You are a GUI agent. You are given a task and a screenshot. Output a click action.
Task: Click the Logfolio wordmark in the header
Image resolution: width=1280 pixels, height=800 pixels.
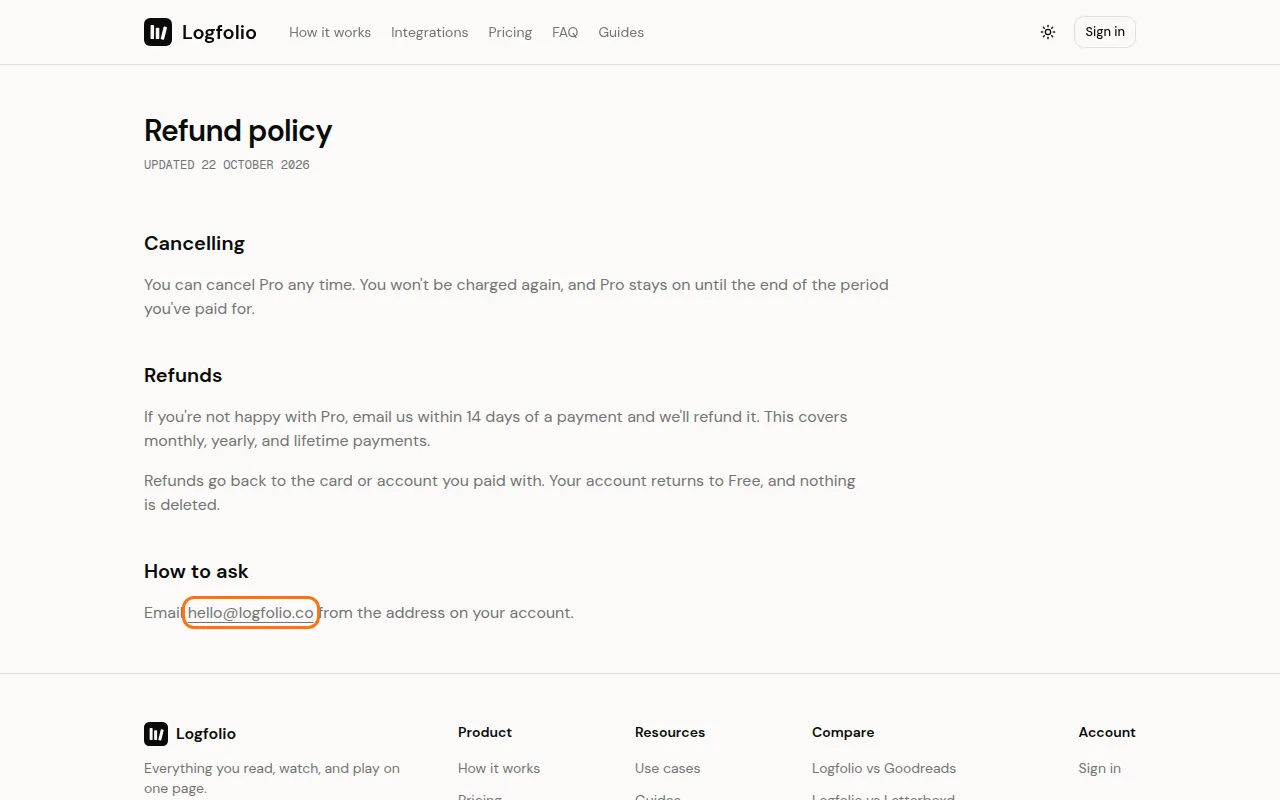click(x=219, y=32)
